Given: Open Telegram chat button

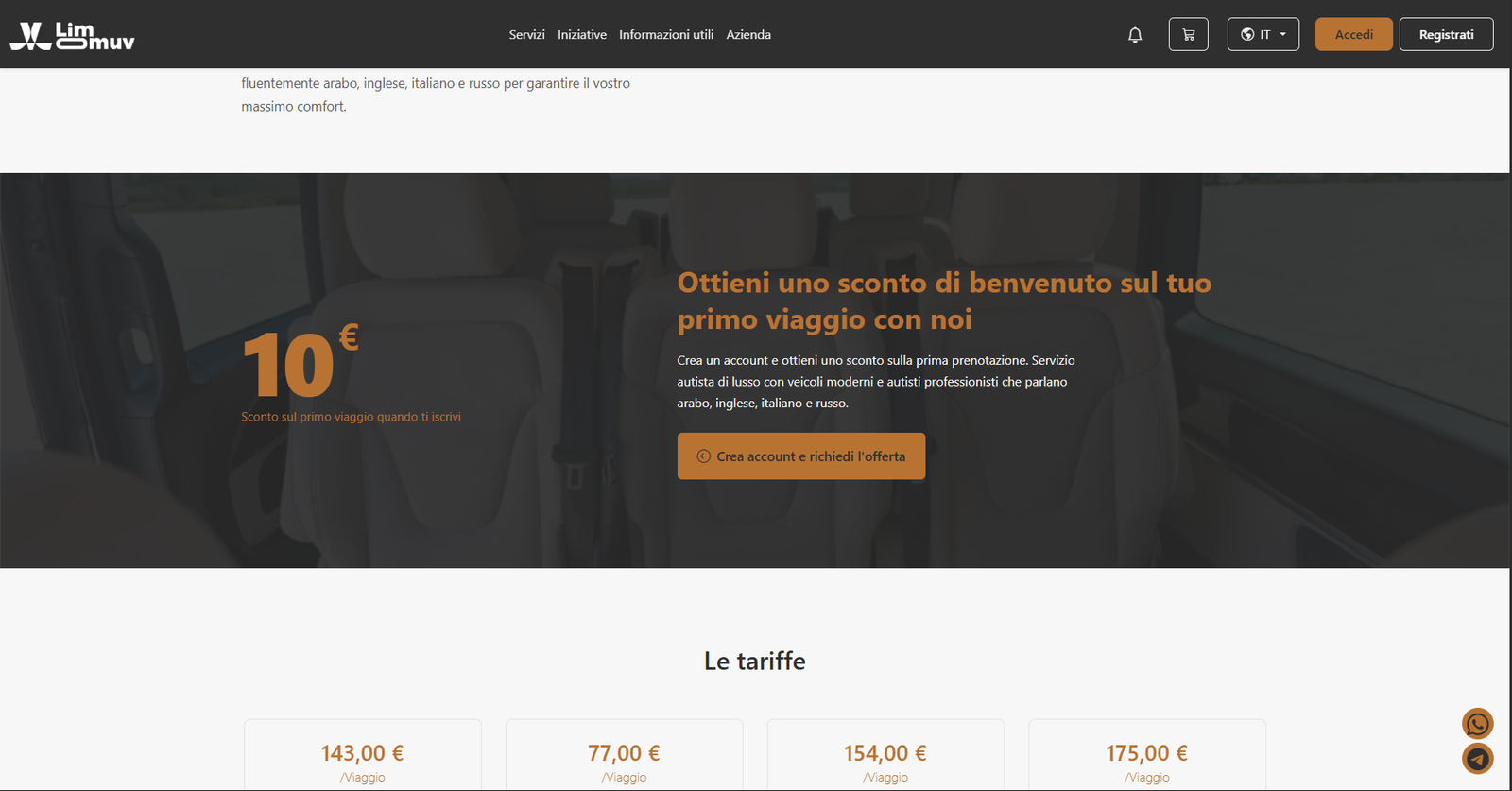Looking at the screenshot, I should pos(1478,758).
